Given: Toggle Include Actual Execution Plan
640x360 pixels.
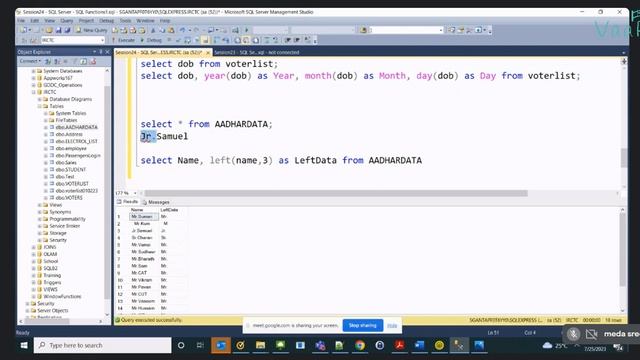Looking at the screenshot, I should pos(217,40).
